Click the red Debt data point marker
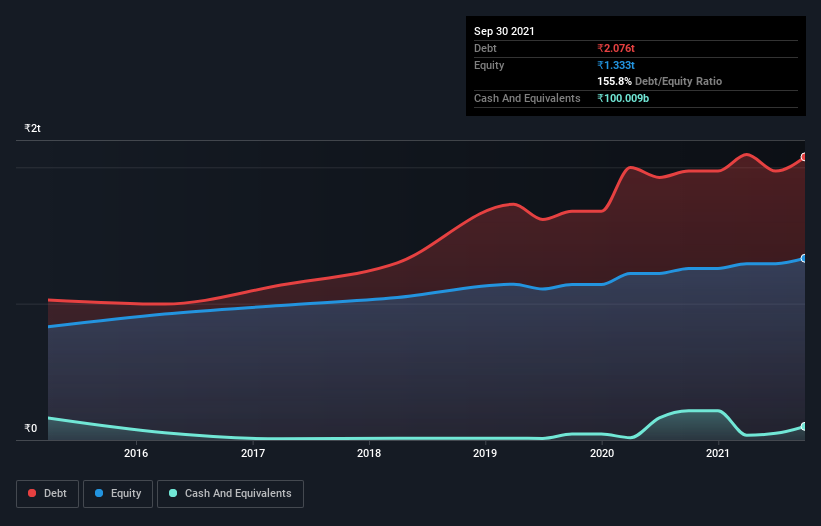This screenshot has width=821, height=526. coord(804,157)
